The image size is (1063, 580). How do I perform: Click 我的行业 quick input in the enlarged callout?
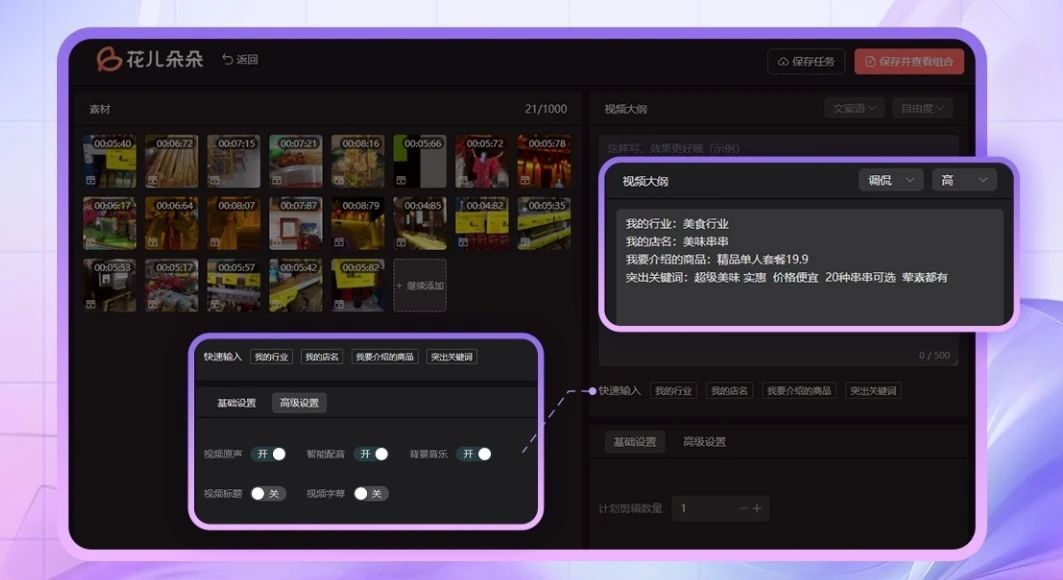click(271, 357)
